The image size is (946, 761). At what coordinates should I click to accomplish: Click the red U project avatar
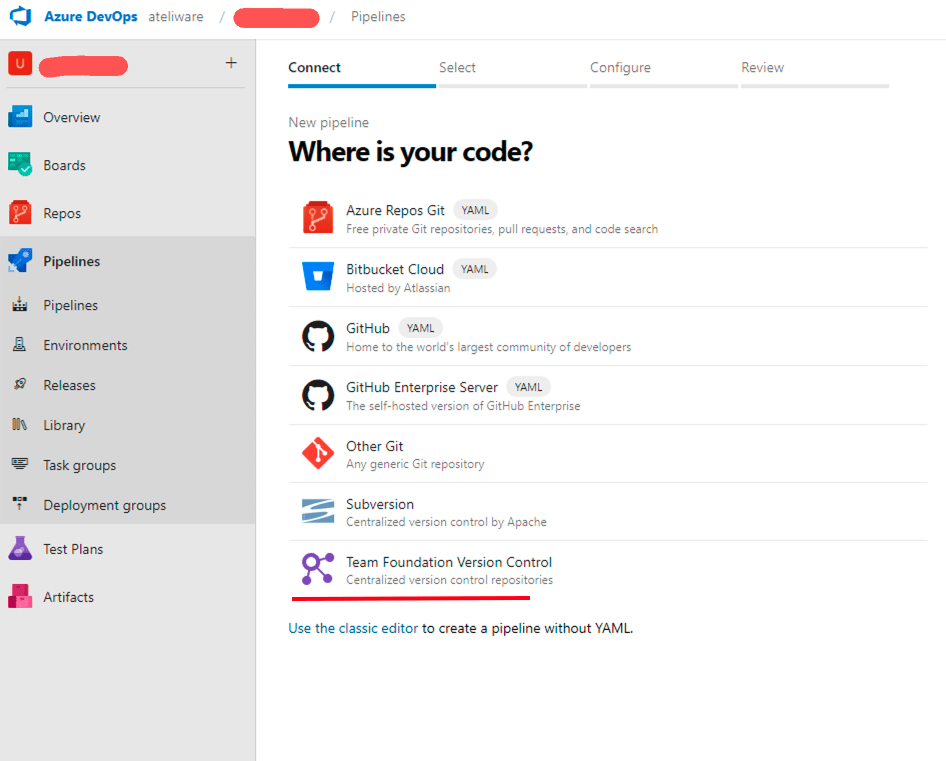pos(20,63)
